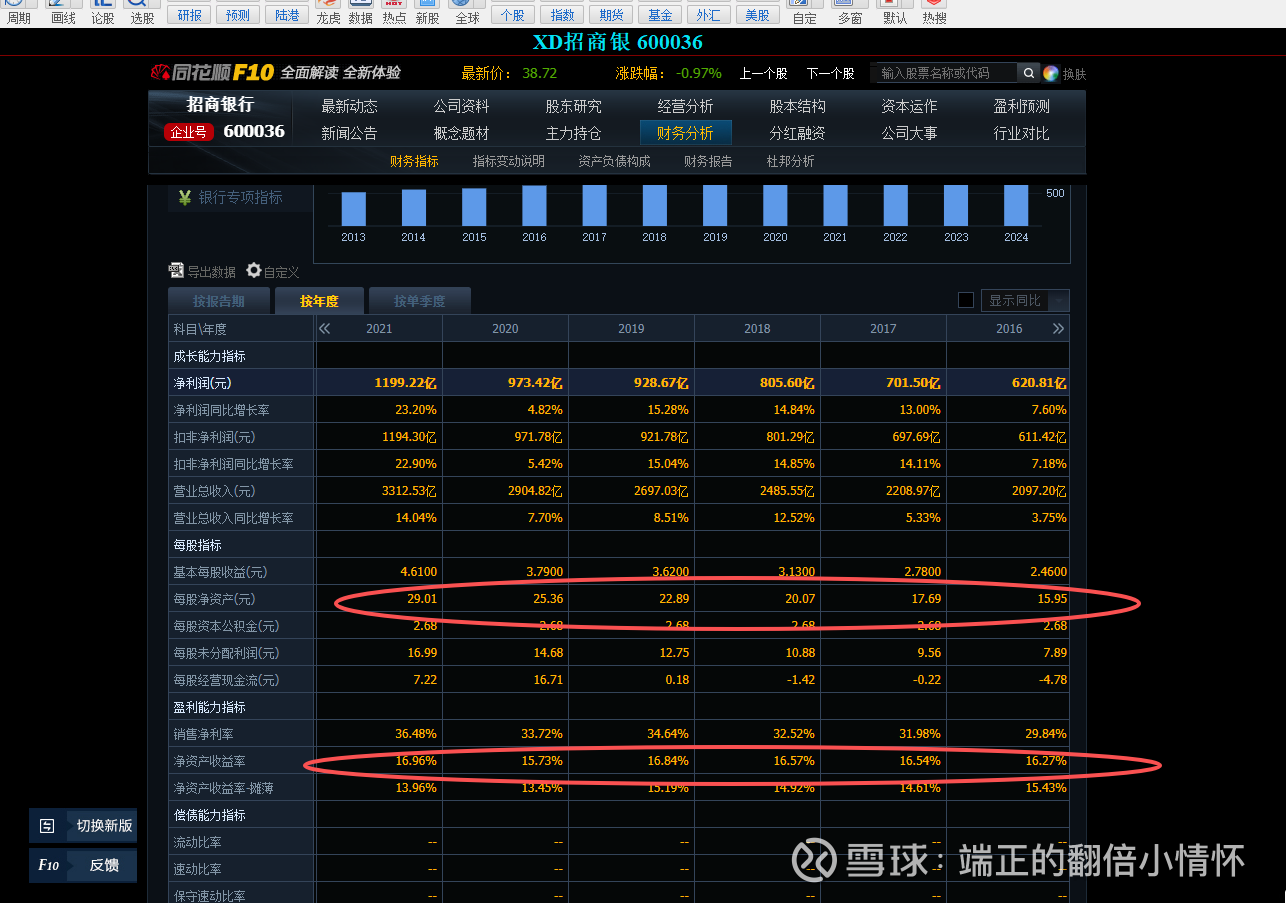
Task: Show earlier years with left double-arrow
Action: (324, 329)
